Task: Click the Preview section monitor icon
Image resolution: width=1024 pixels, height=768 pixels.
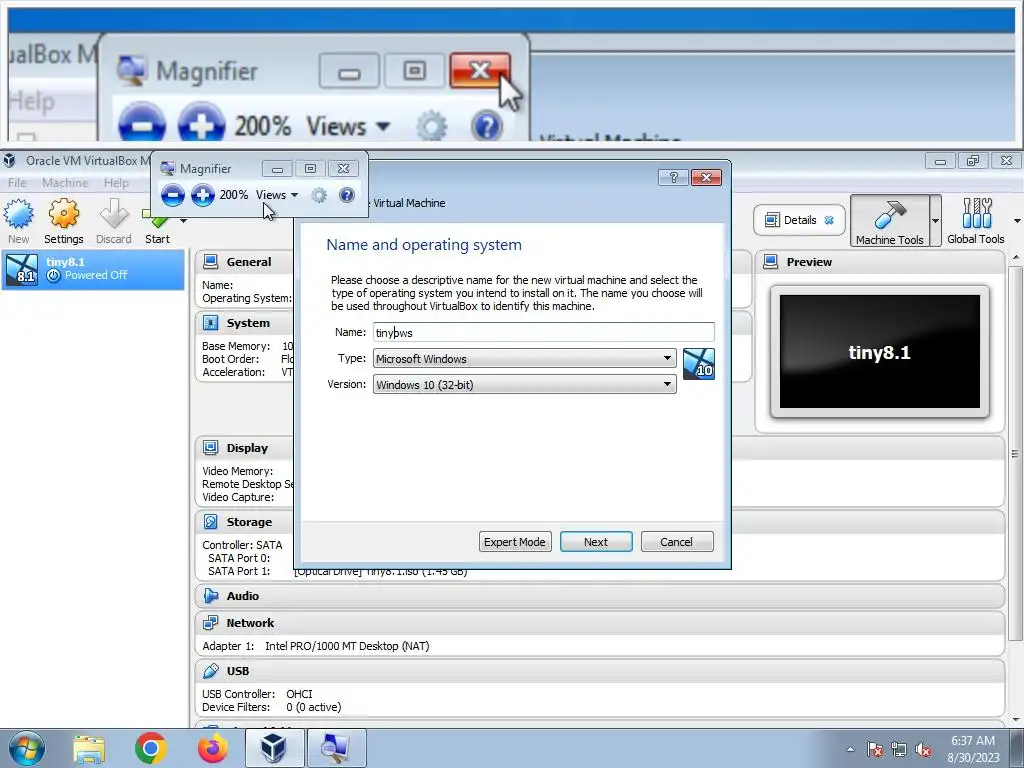Action: tap(771, 262)
